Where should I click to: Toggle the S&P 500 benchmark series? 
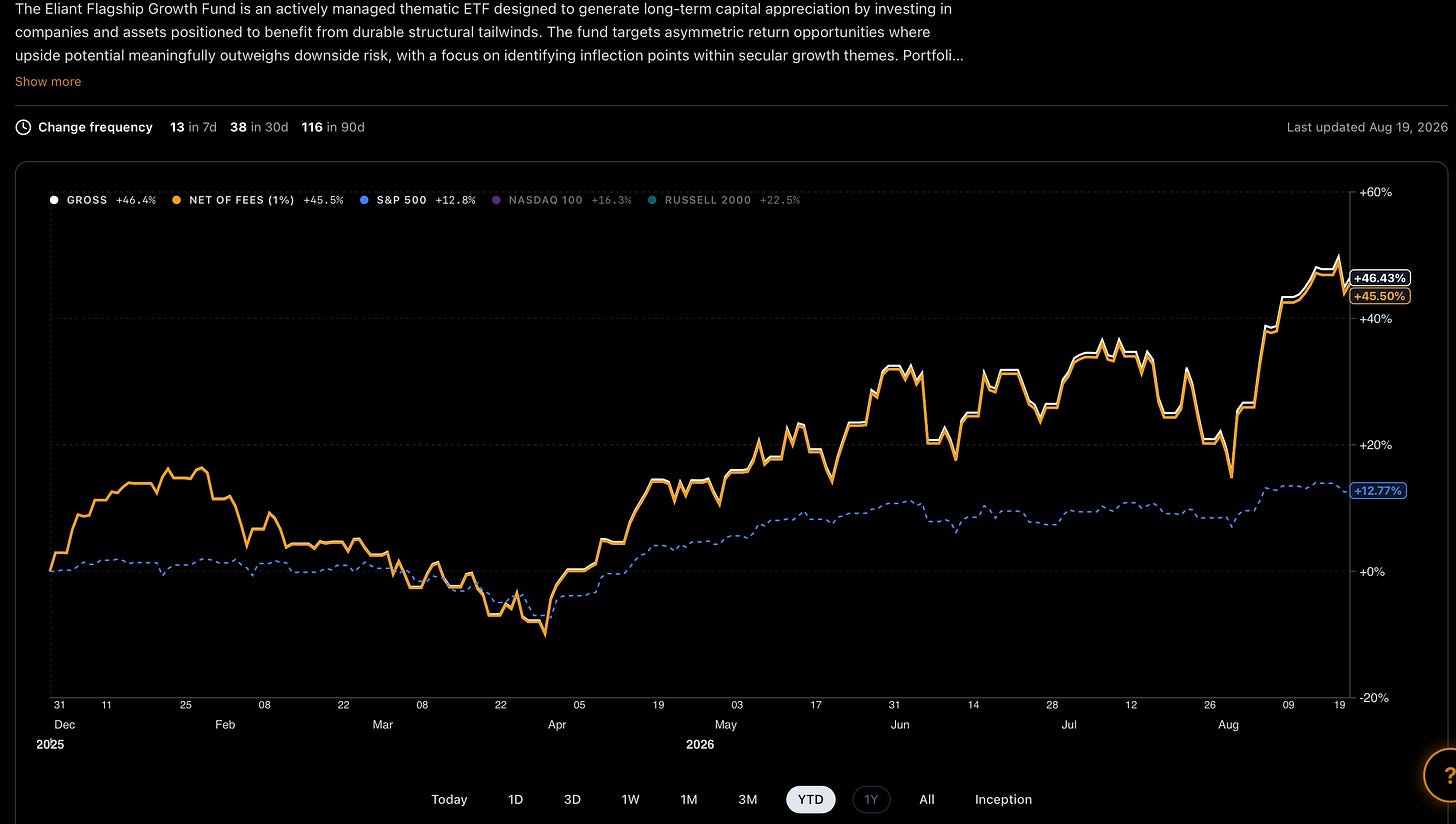coord(417,200)
